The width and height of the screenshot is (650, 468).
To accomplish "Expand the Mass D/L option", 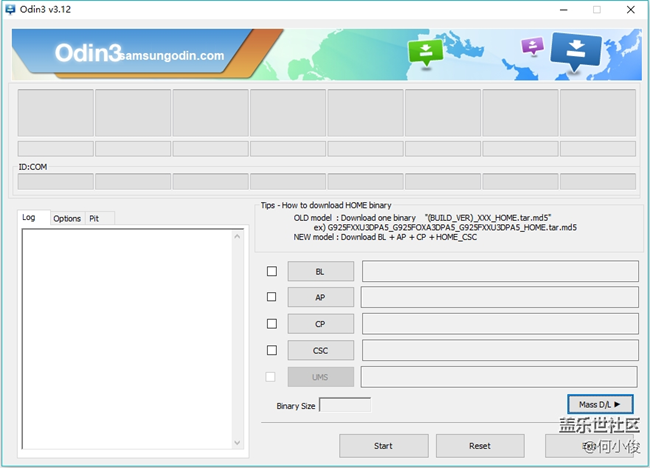I will pyautogui.click(x=600, y=404).
